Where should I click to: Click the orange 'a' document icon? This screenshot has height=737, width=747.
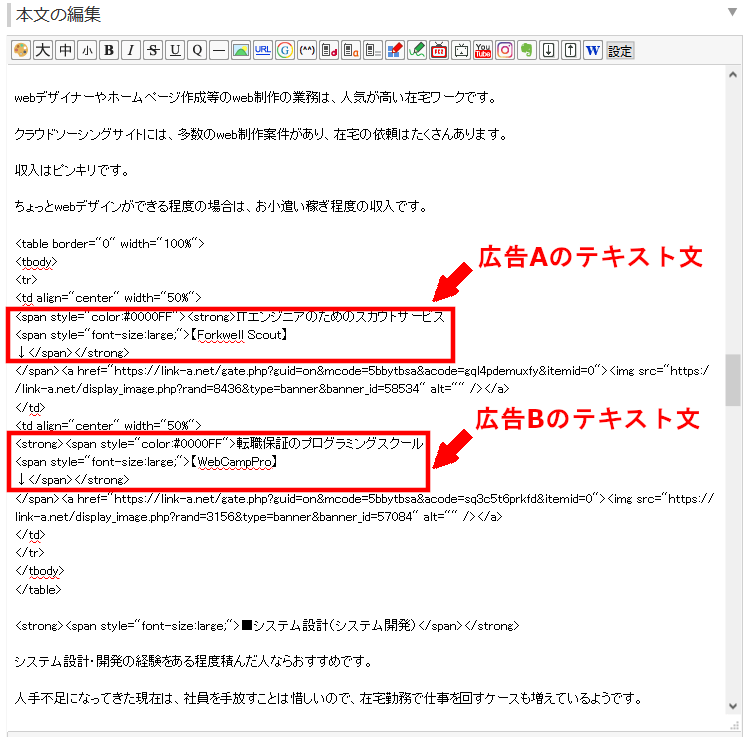351,50
